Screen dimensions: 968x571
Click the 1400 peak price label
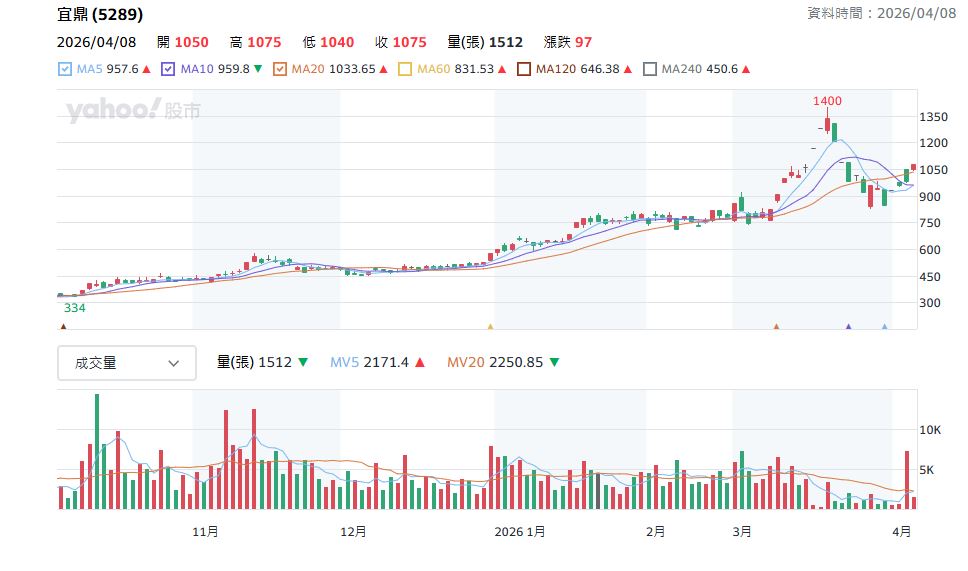pyautogui.click(x=827, y=101)
